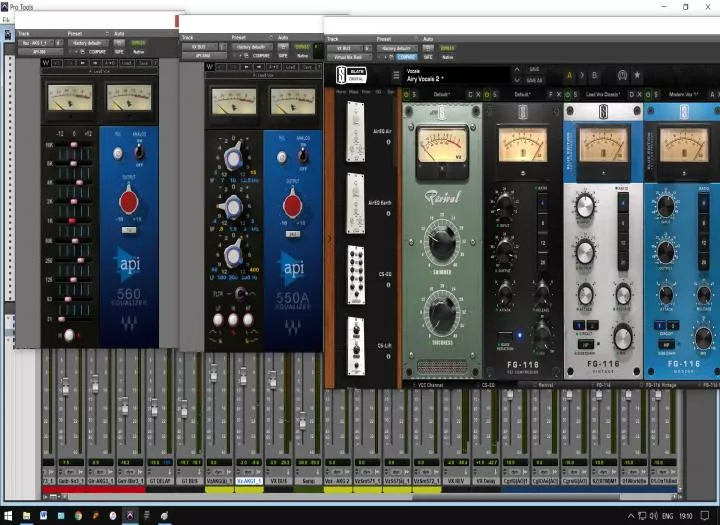The image size is (720, 525).
Task: Open File Explorer from the taskbar
Action: pos(26,516)
